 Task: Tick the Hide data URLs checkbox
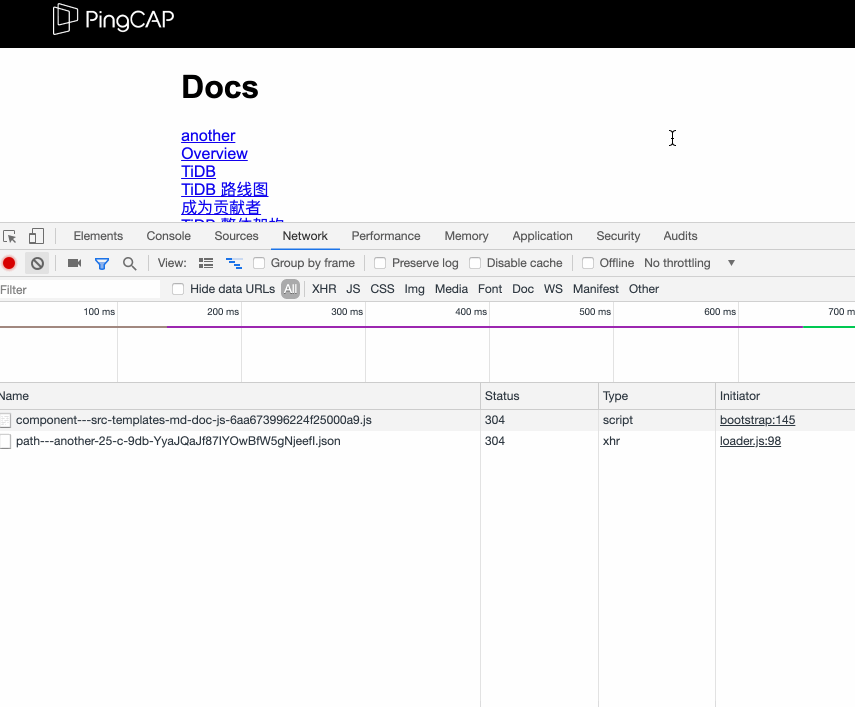coord(178,289)
